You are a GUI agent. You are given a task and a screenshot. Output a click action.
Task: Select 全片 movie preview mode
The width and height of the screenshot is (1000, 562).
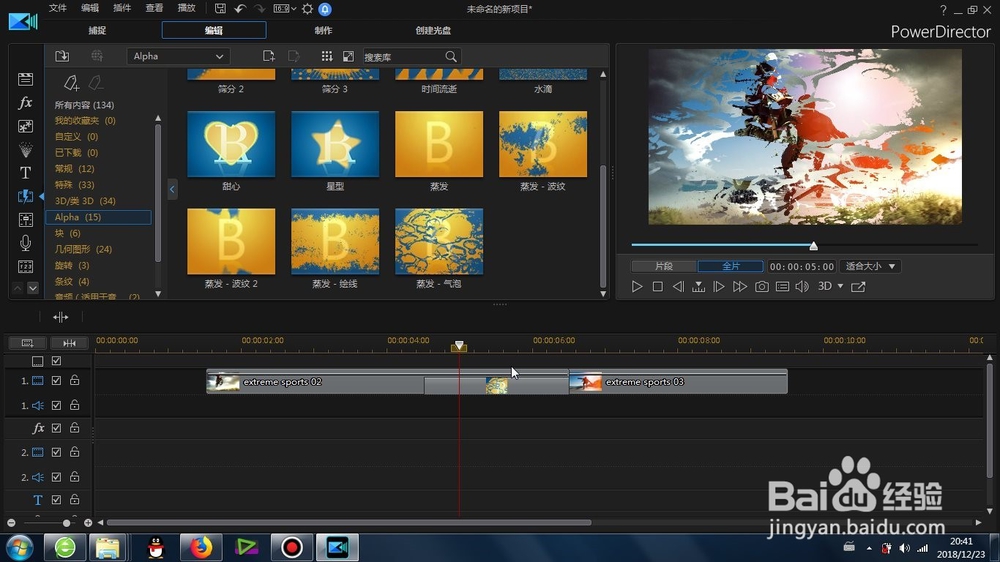pyautogui.click(x=731, y=266)
